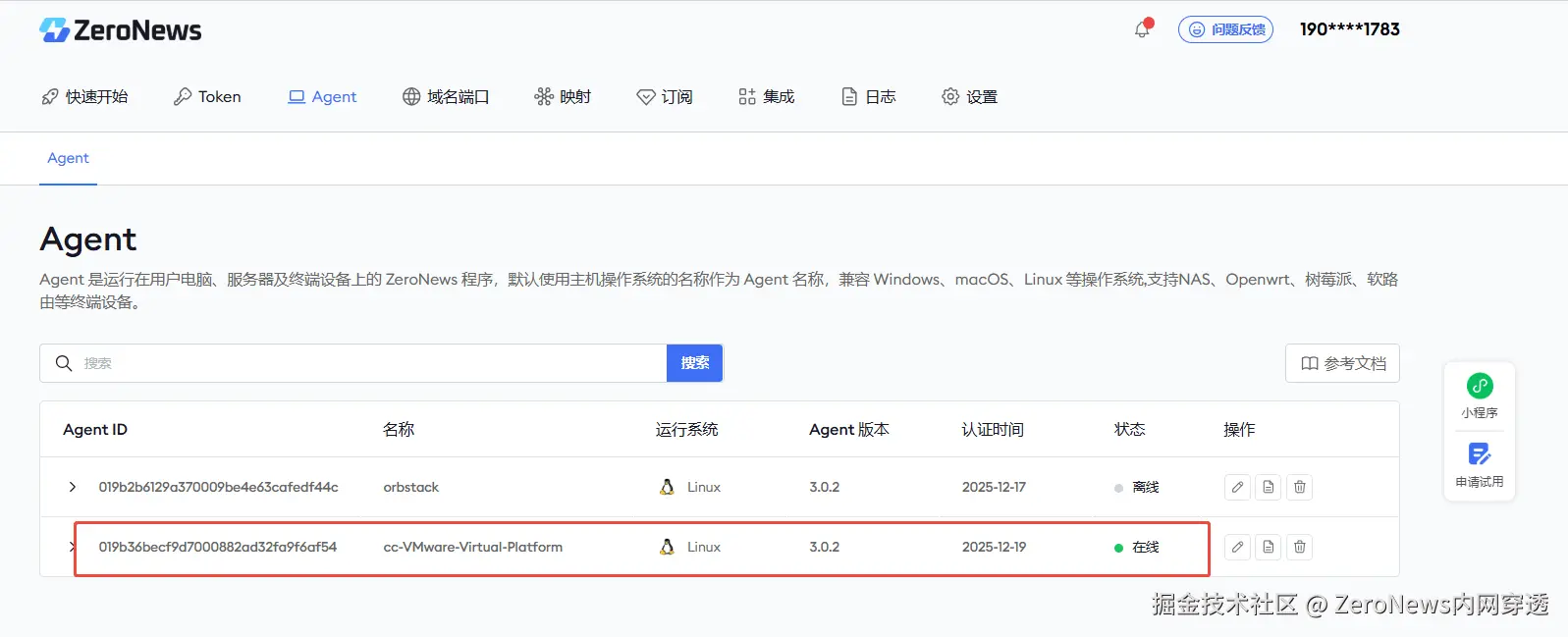Click Agent ID 019b36becf9d7000882ad32fa9f6af54
The width and height of the screenshot is (1568, 637).
218,547
